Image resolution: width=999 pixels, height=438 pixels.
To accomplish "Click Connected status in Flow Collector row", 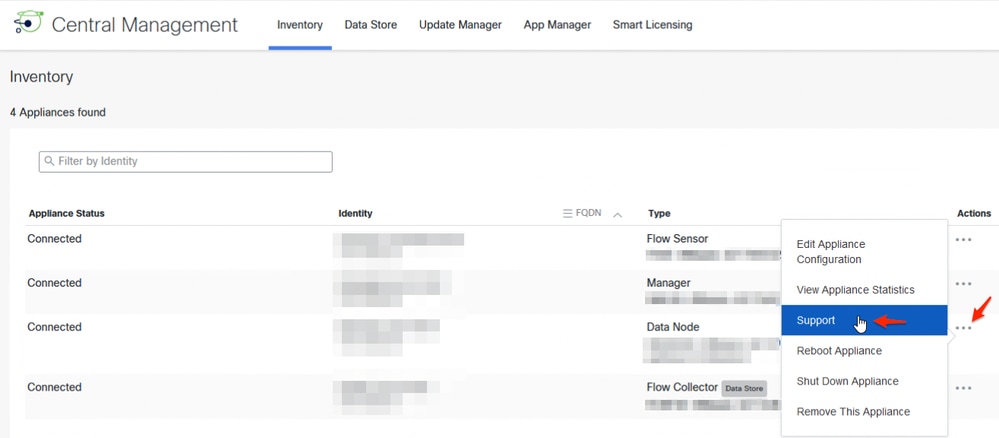I will click(54, 387).
